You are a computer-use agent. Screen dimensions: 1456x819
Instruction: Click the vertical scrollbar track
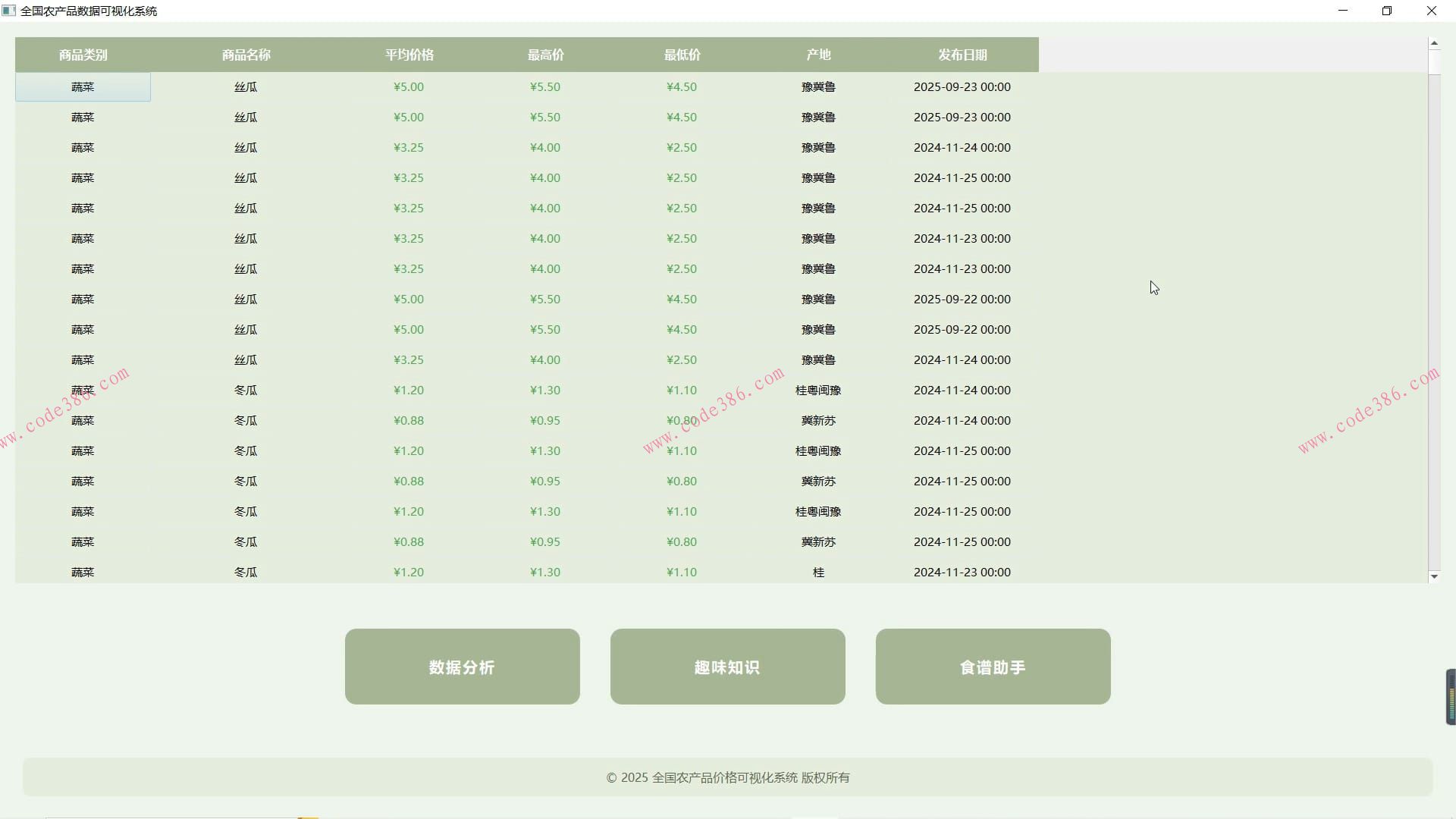[1435, 303]
